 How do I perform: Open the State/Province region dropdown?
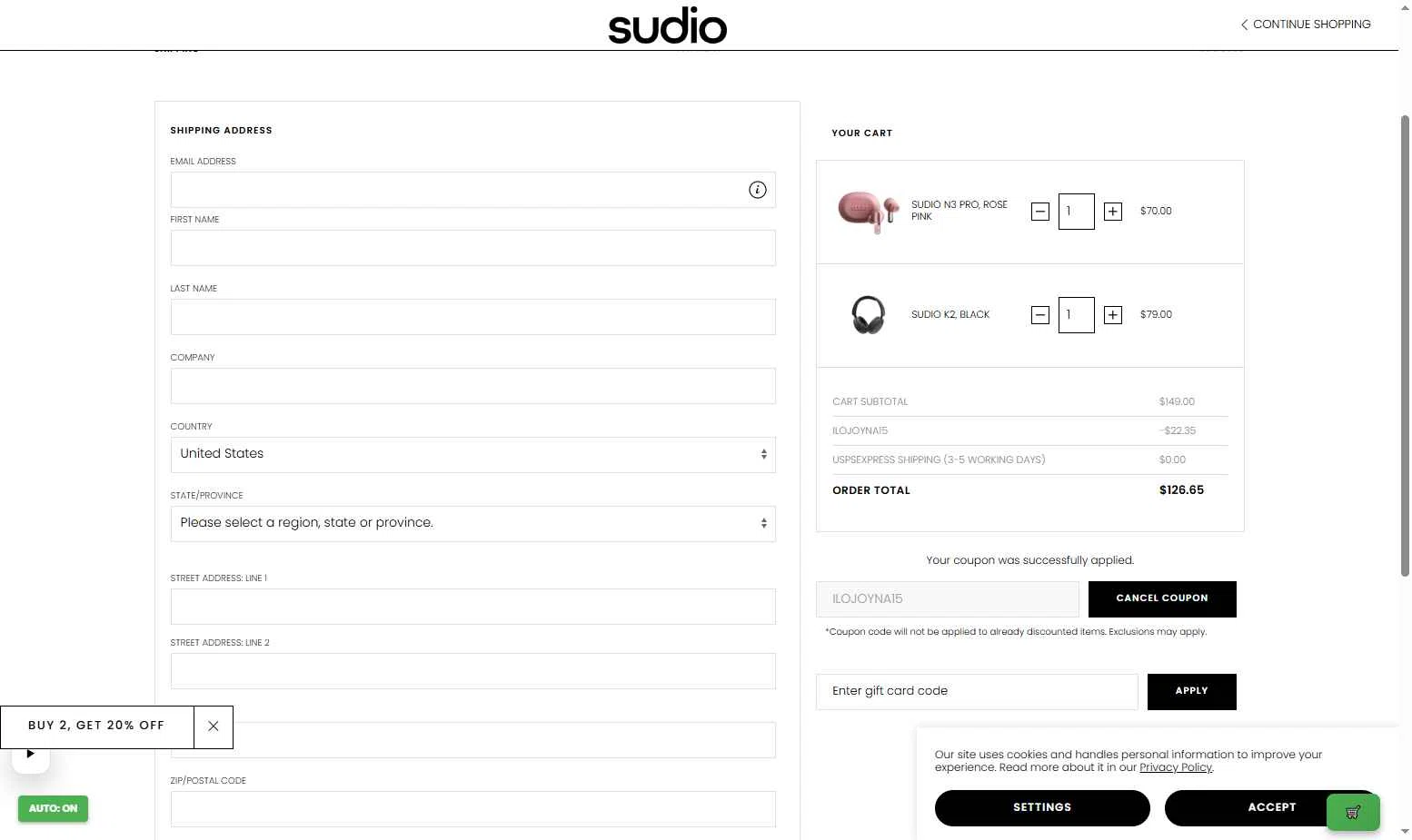coord(473,524)
